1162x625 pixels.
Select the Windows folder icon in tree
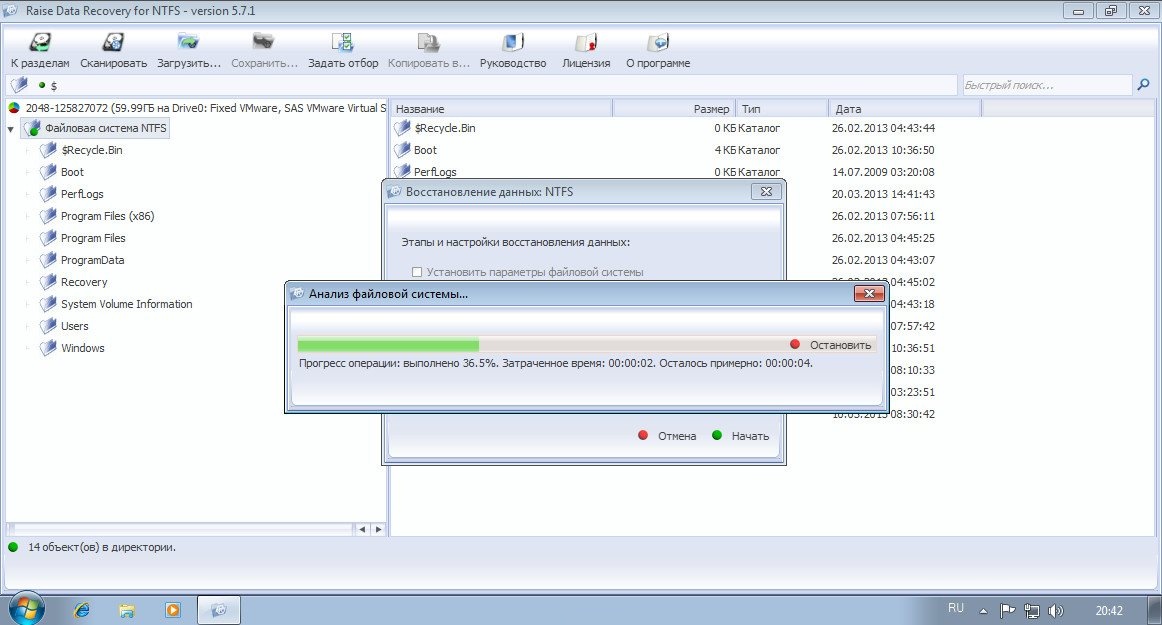[48, 348]
